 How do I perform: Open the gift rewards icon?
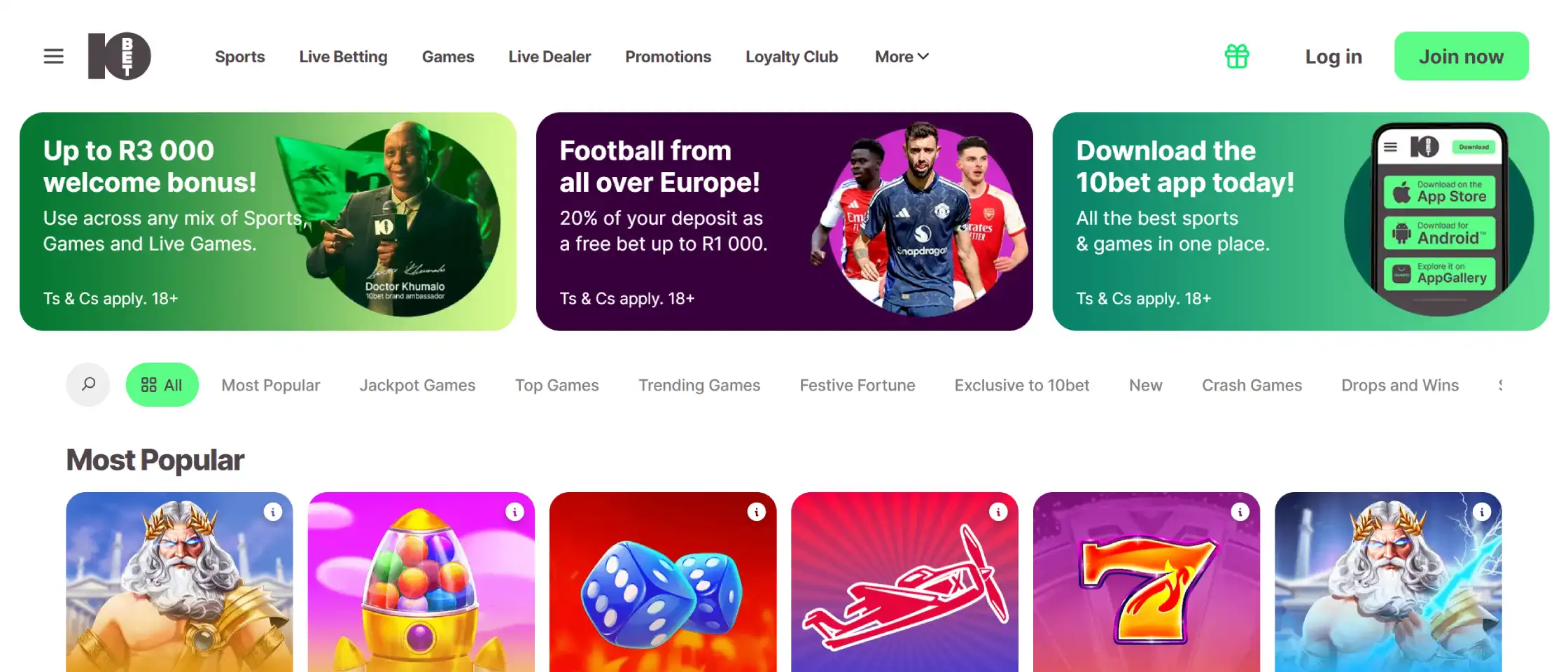[1237, 56]
